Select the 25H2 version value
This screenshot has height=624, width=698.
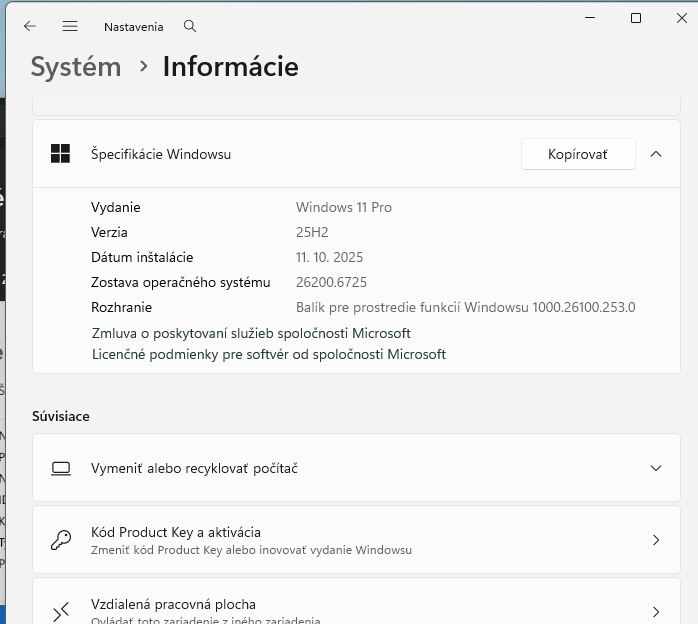coord(312,232)
